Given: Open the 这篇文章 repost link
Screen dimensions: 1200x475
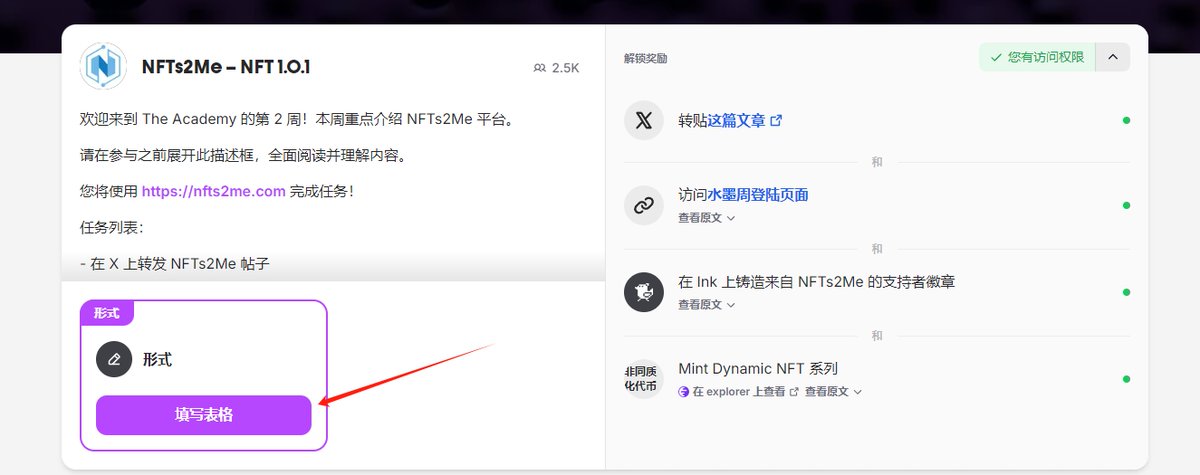Looking at the screenshot, I should [737, 120].
